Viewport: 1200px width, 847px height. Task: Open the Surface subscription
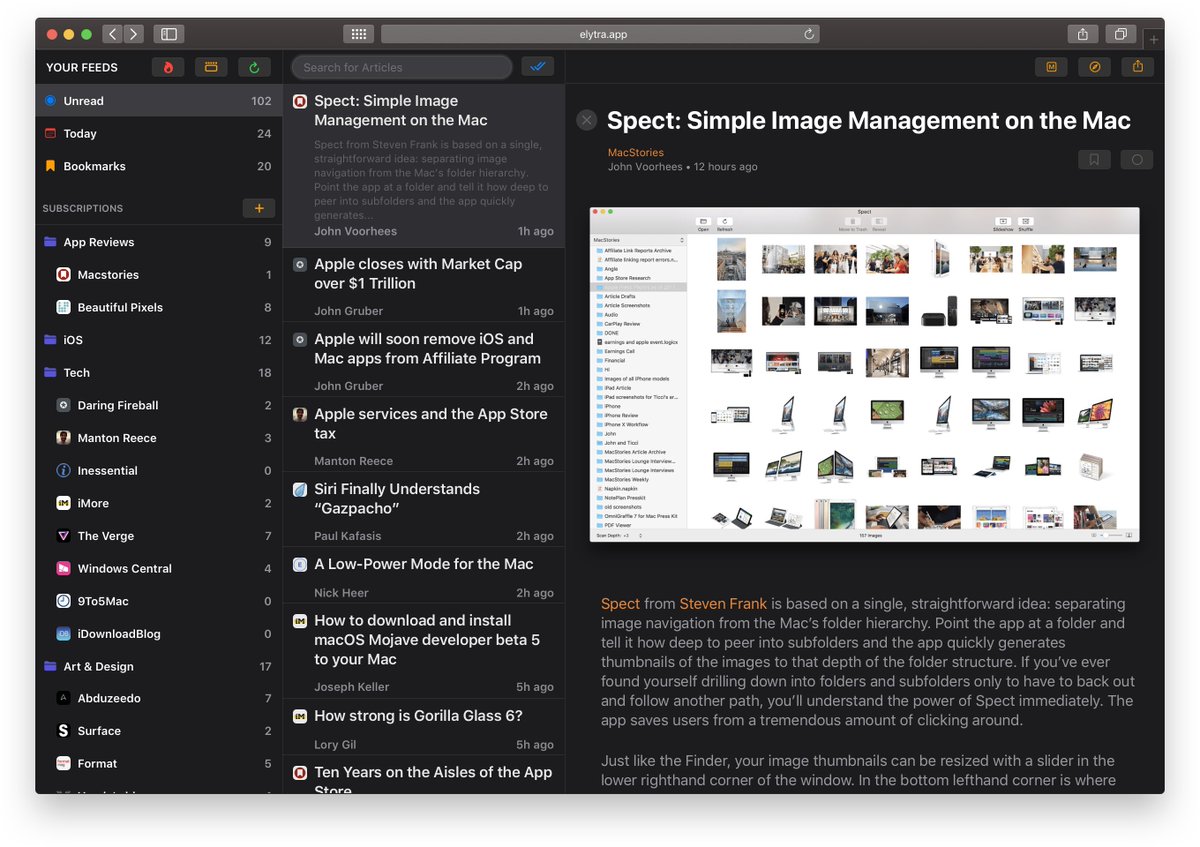click(159, 731)
